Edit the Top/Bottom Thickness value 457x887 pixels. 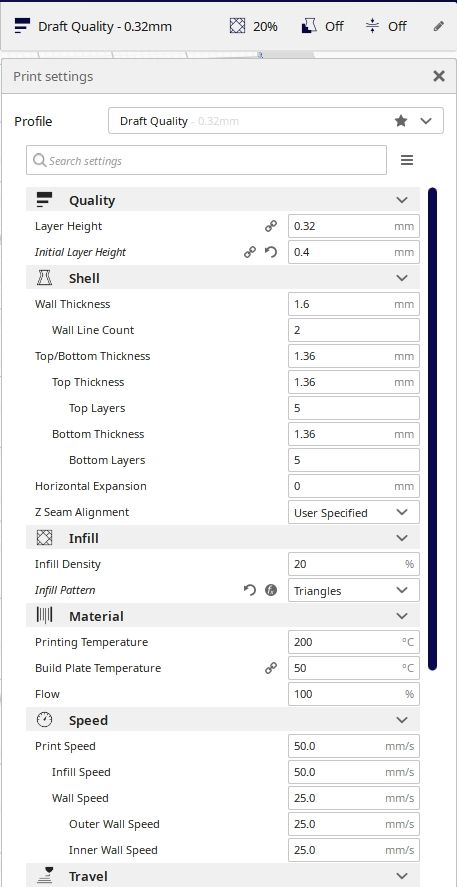354,356
